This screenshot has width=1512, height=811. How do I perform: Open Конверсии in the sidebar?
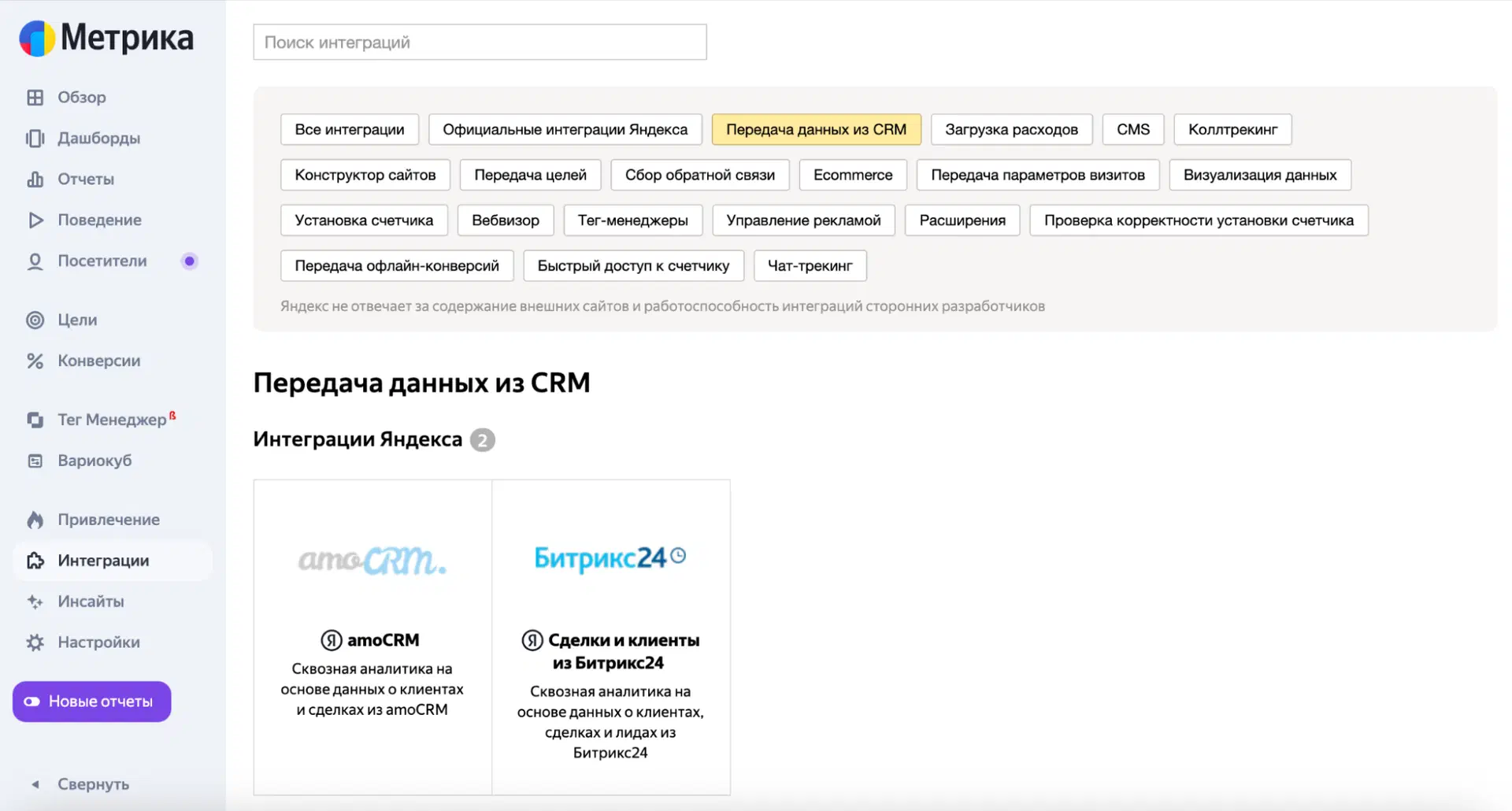[99, 361]
